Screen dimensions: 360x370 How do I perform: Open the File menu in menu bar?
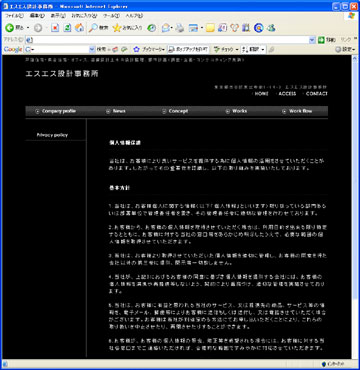click(x=14, y=16)
